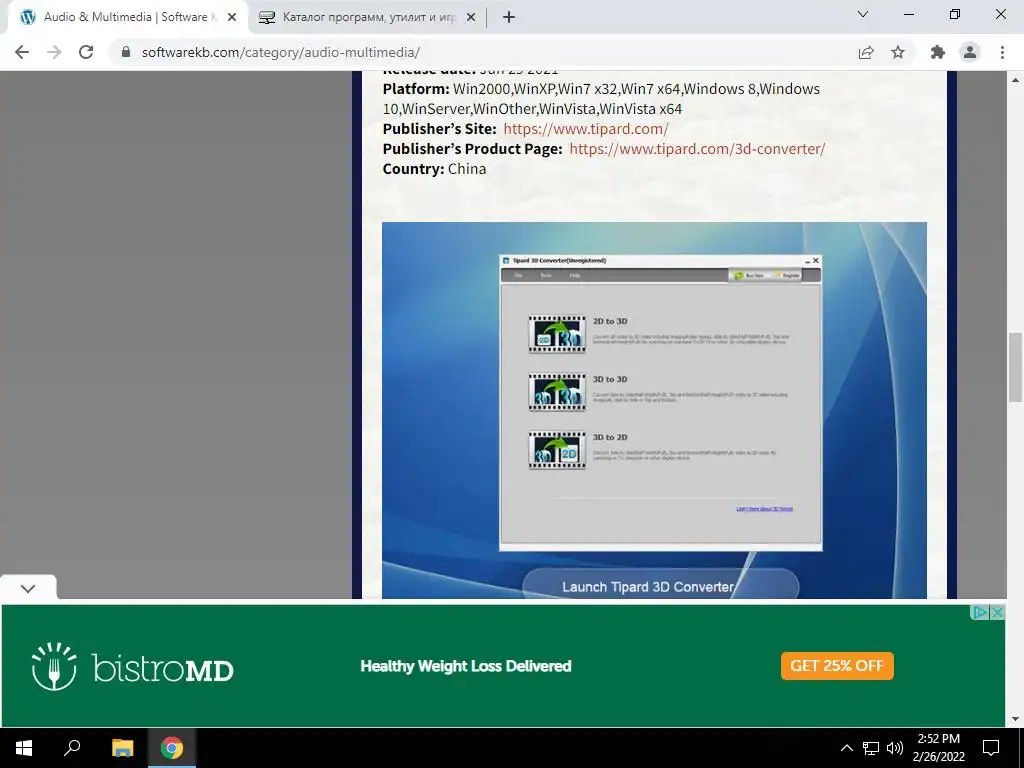
Task: Open the volume speaker tray icon
Action: coord(895,748)
